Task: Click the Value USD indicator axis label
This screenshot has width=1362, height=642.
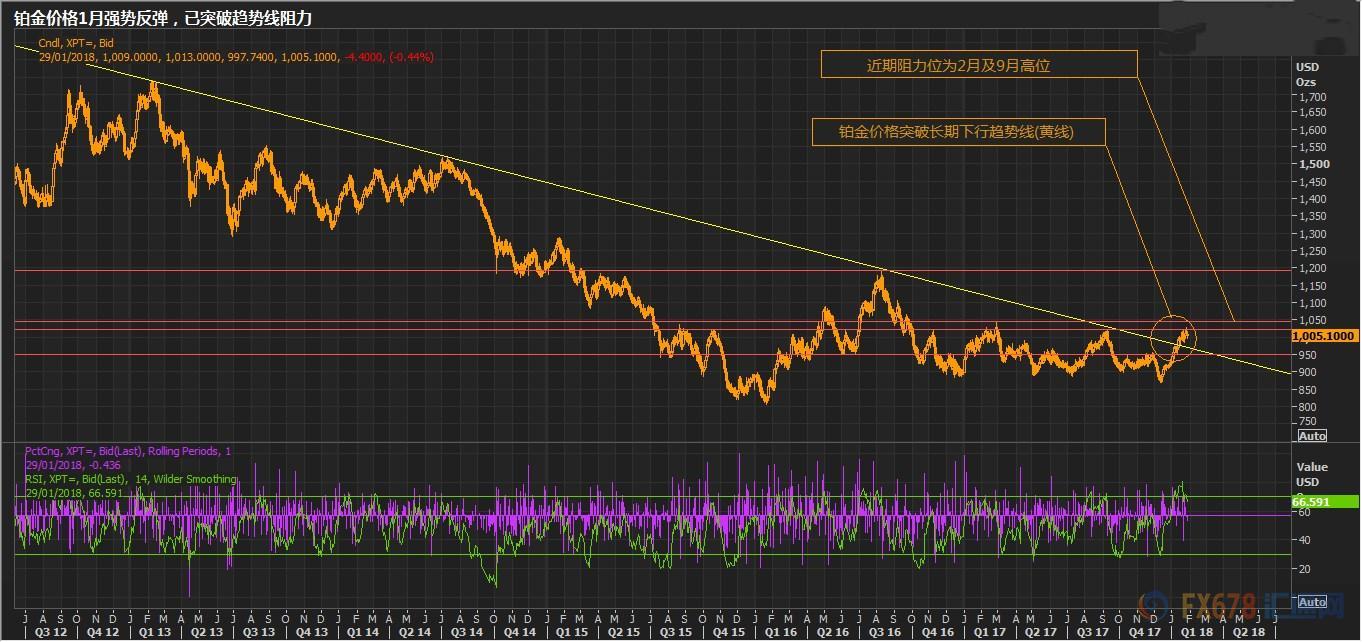Action: 1311,474
